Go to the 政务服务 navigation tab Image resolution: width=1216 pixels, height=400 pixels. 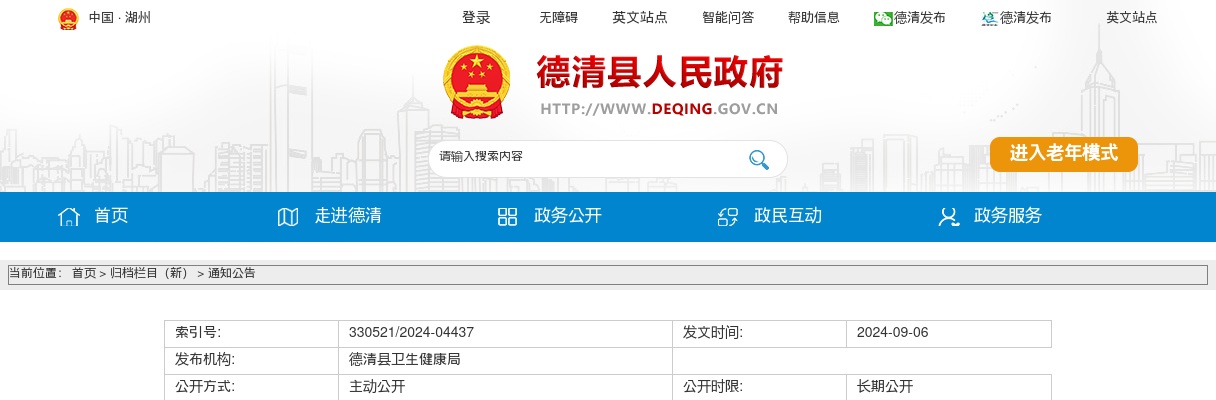coord(1007,216)
